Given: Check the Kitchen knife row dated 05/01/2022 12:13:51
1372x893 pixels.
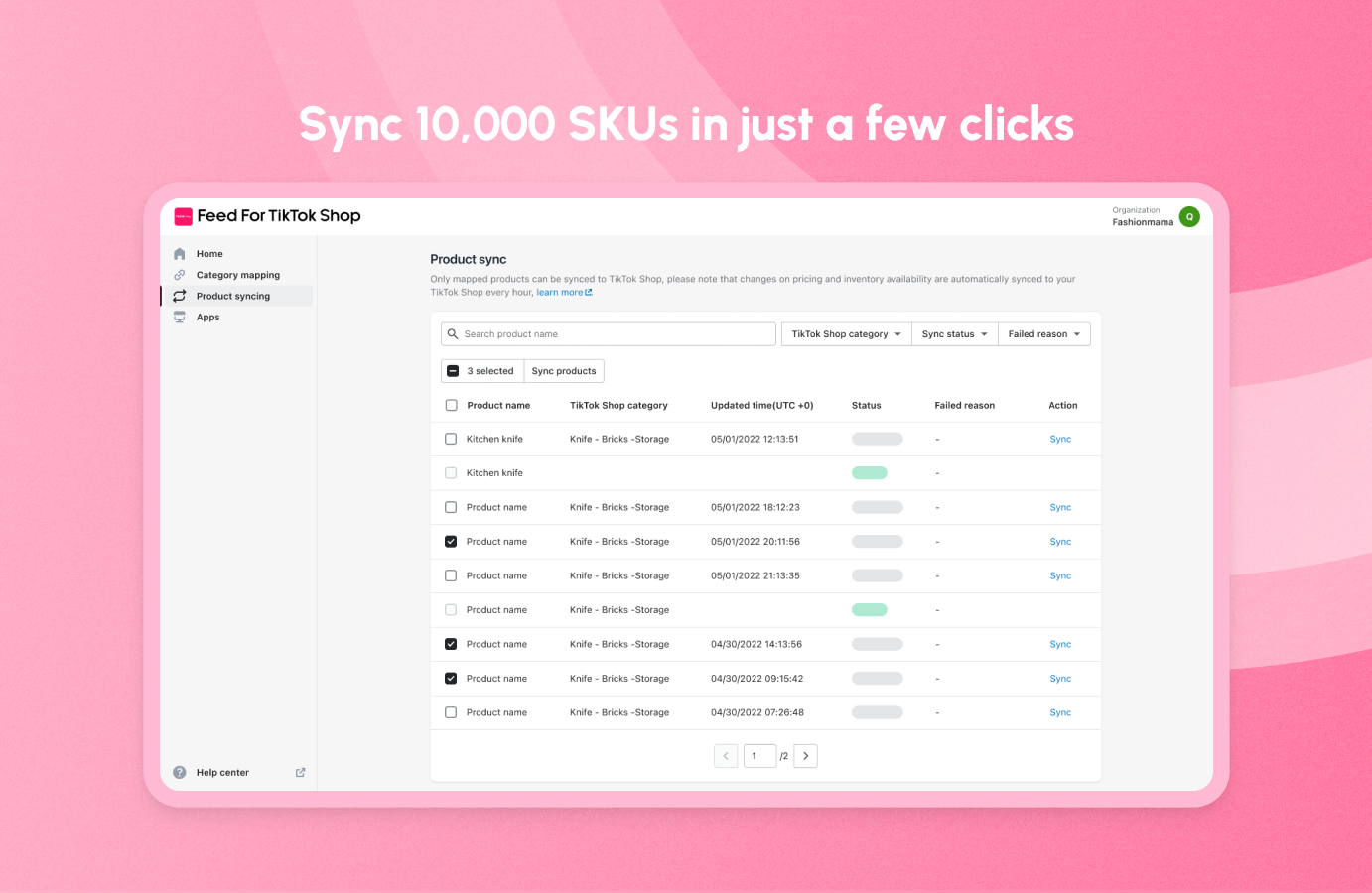Looking at the screenshot, I should pyautogui.click(x=451, y=439).
